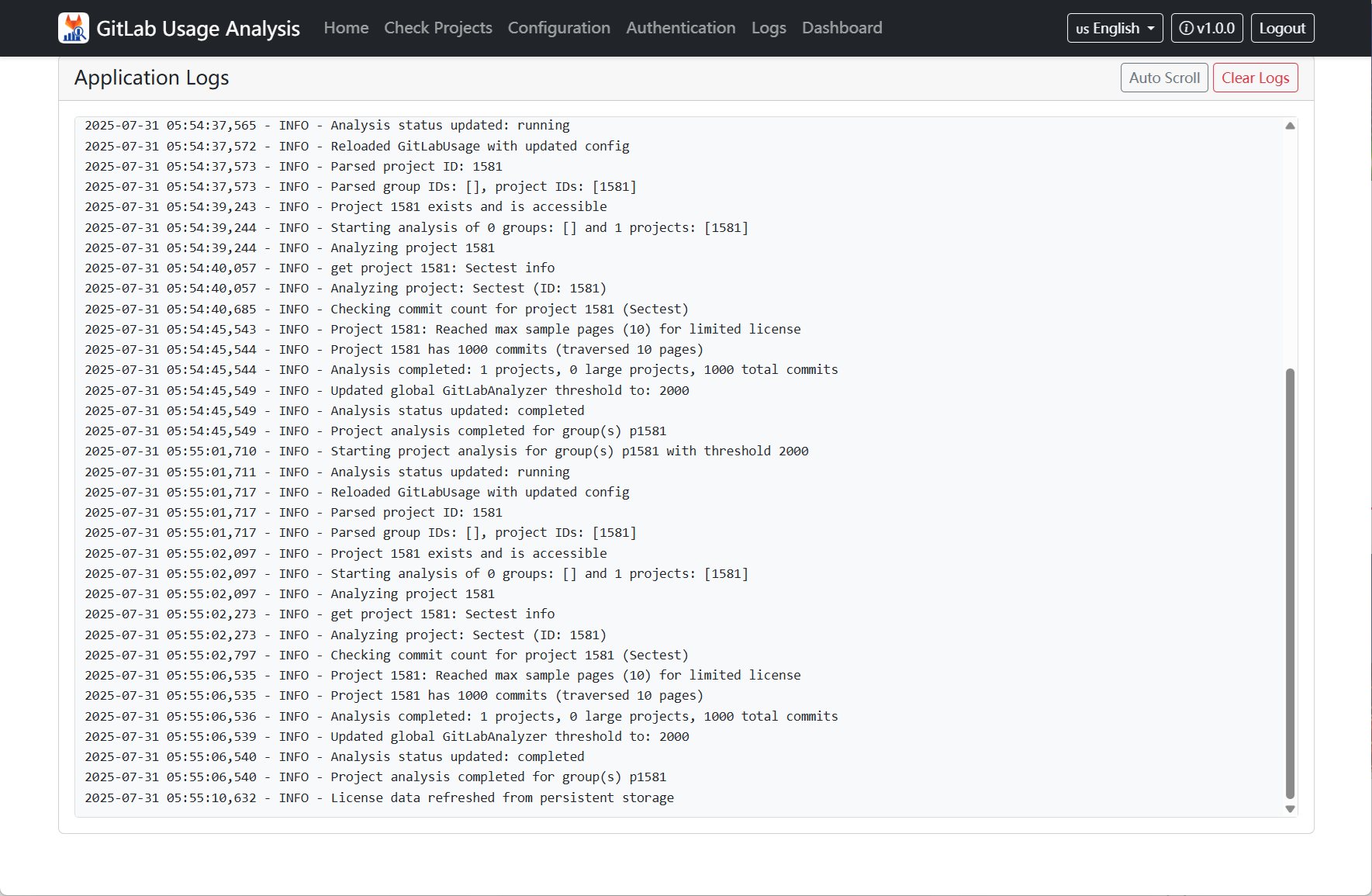Click the 05:54:37,573 'Parsed project ID: 1581' line
This screenshot has width=1372, height=896.
click(293, 166)
